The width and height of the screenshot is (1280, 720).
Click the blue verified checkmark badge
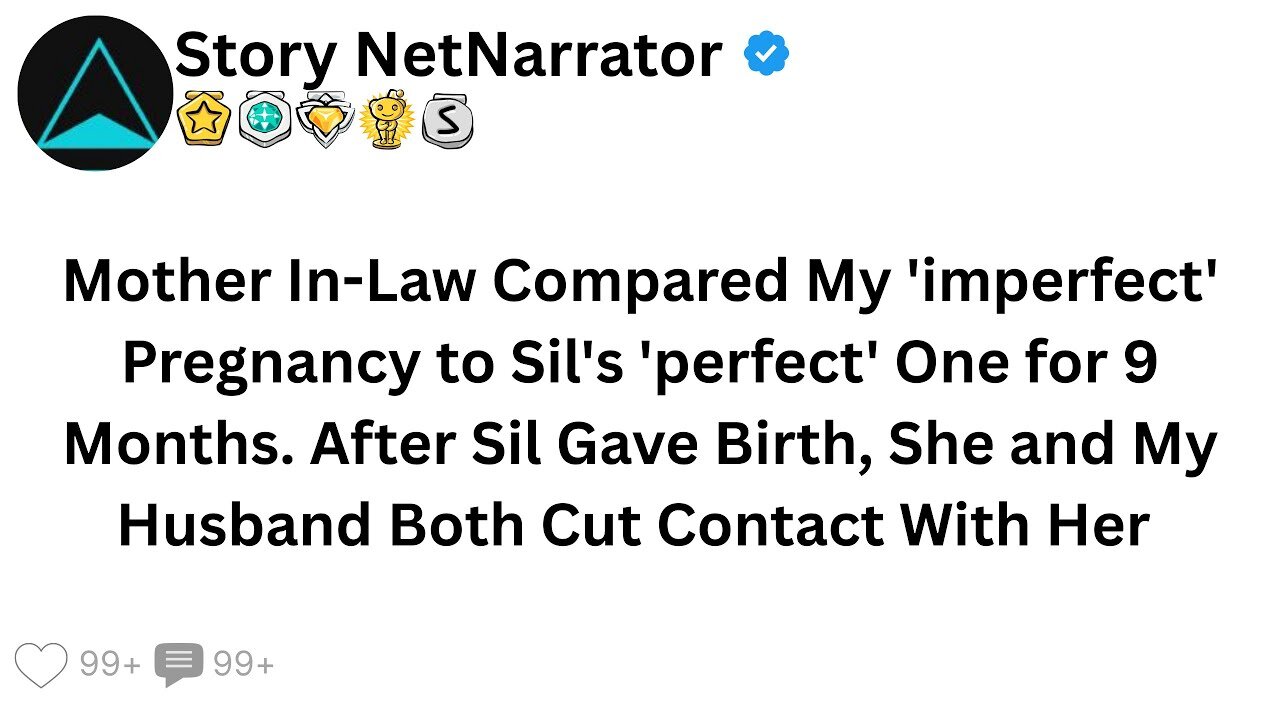click(766, 57)
